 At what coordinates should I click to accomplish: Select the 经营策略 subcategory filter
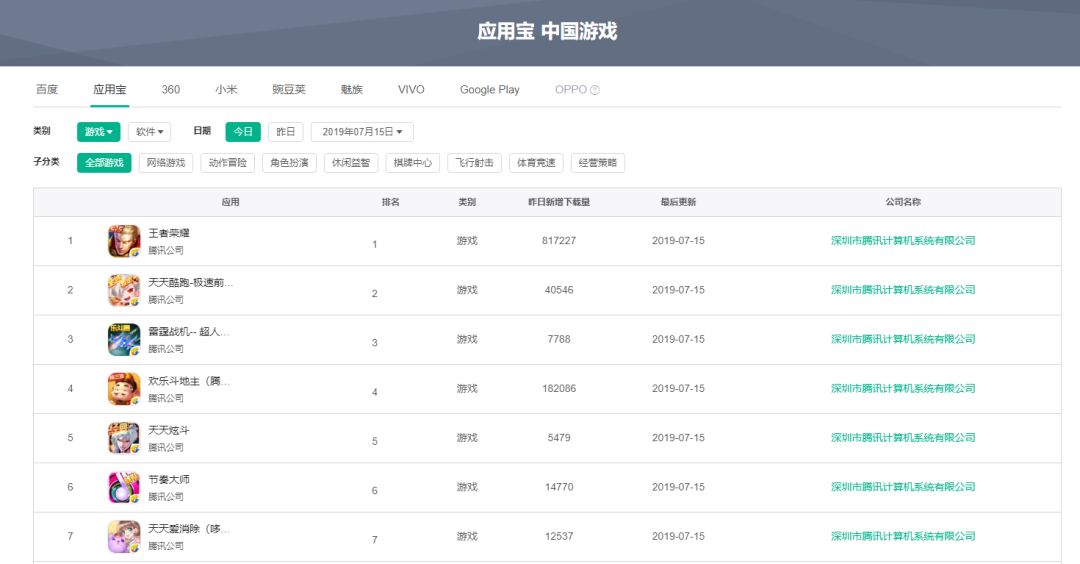point(598,163)
